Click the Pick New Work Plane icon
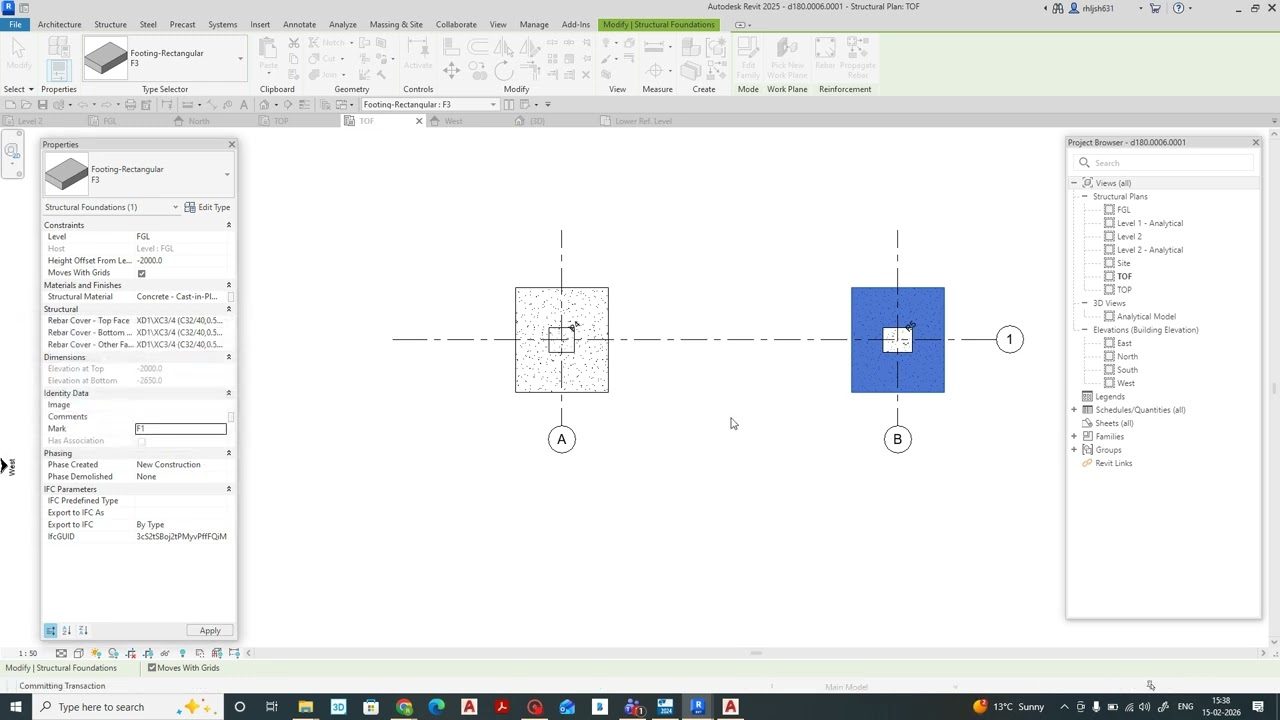Viewport: 1280px width, 720px height. pyautogui.click(x=787, y=58)
